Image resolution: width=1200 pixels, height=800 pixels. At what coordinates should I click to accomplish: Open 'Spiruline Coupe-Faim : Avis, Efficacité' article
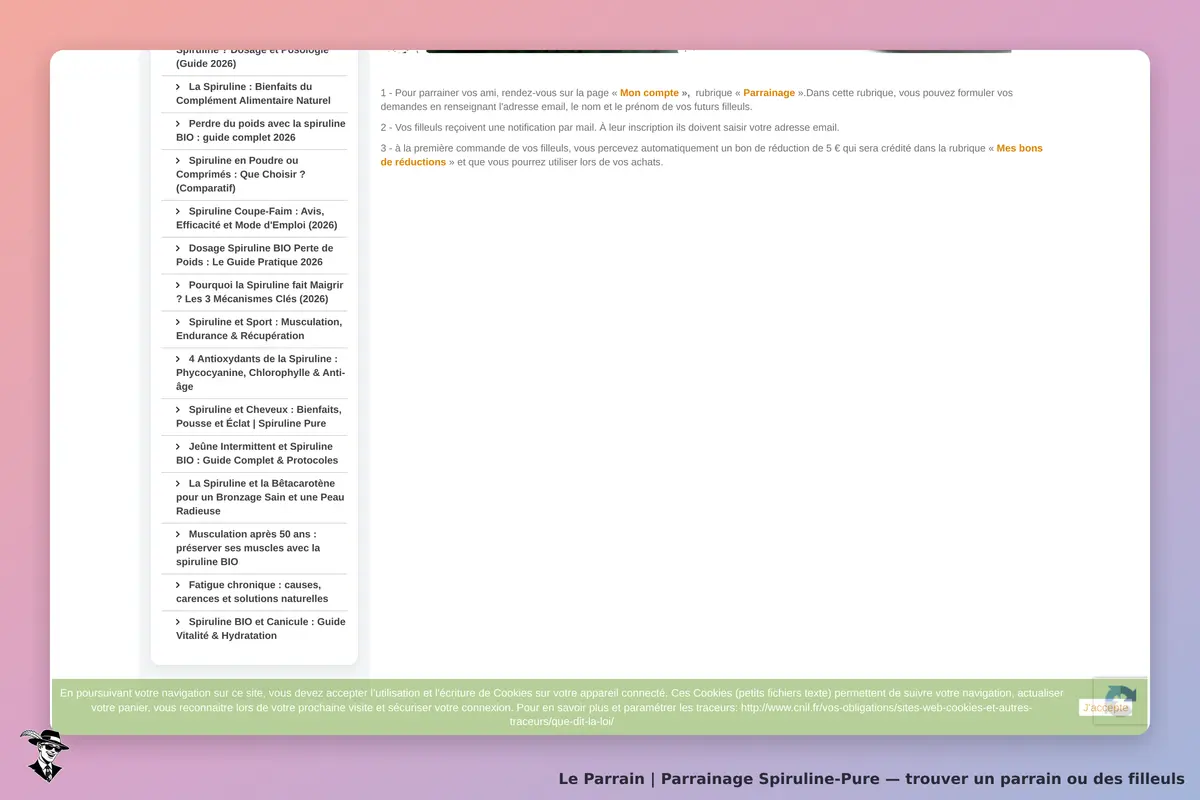point(257,218)
